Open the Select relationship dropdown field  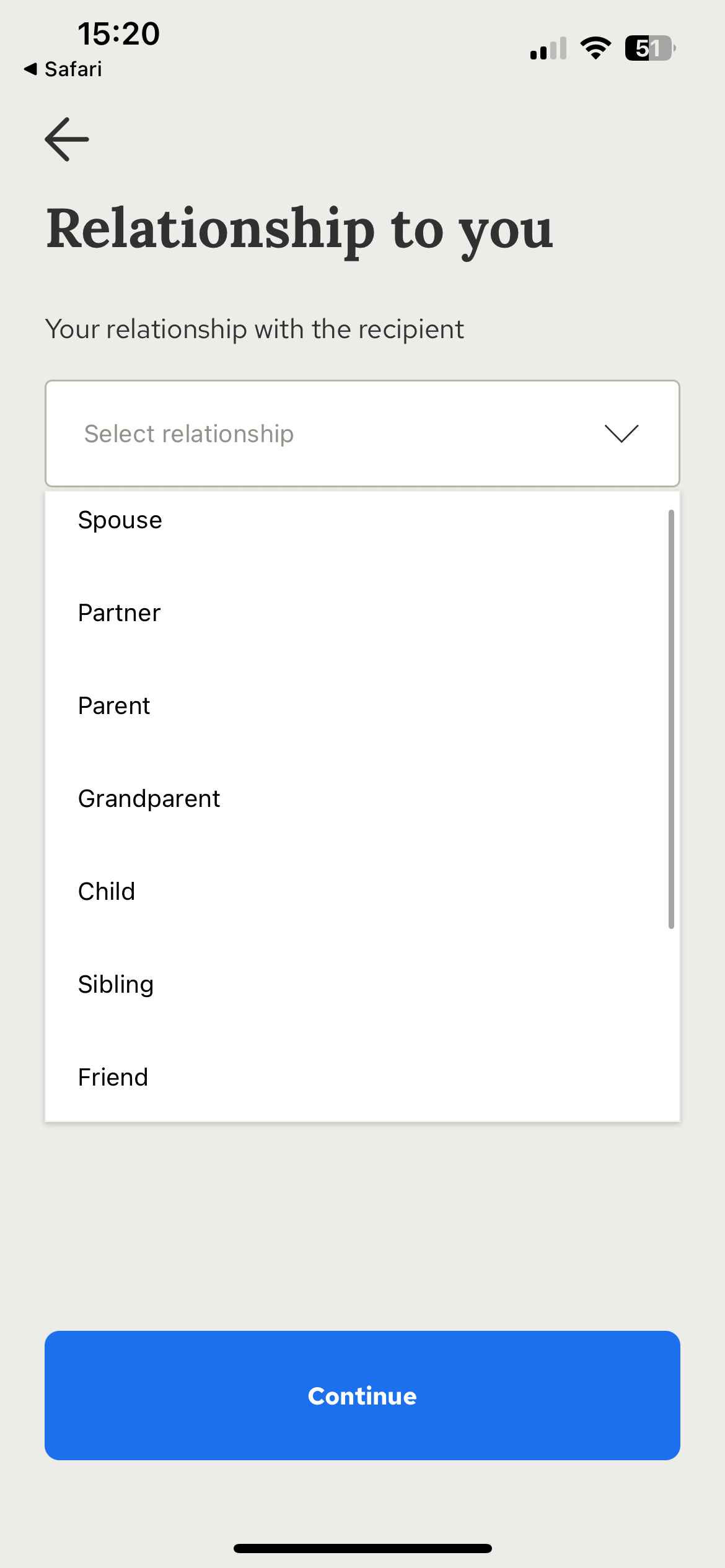coord(362,433)
